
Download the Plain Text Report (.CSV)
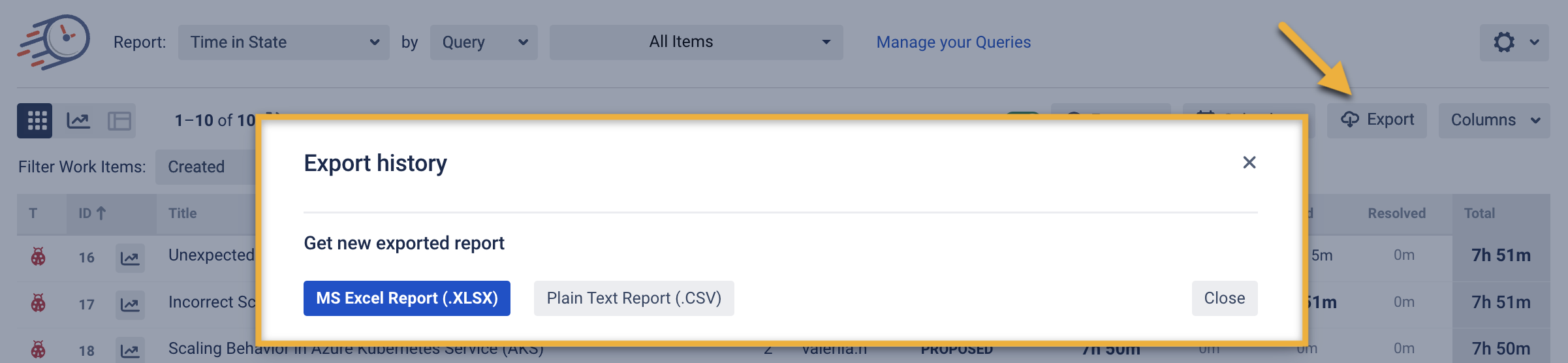pos(633,298)
